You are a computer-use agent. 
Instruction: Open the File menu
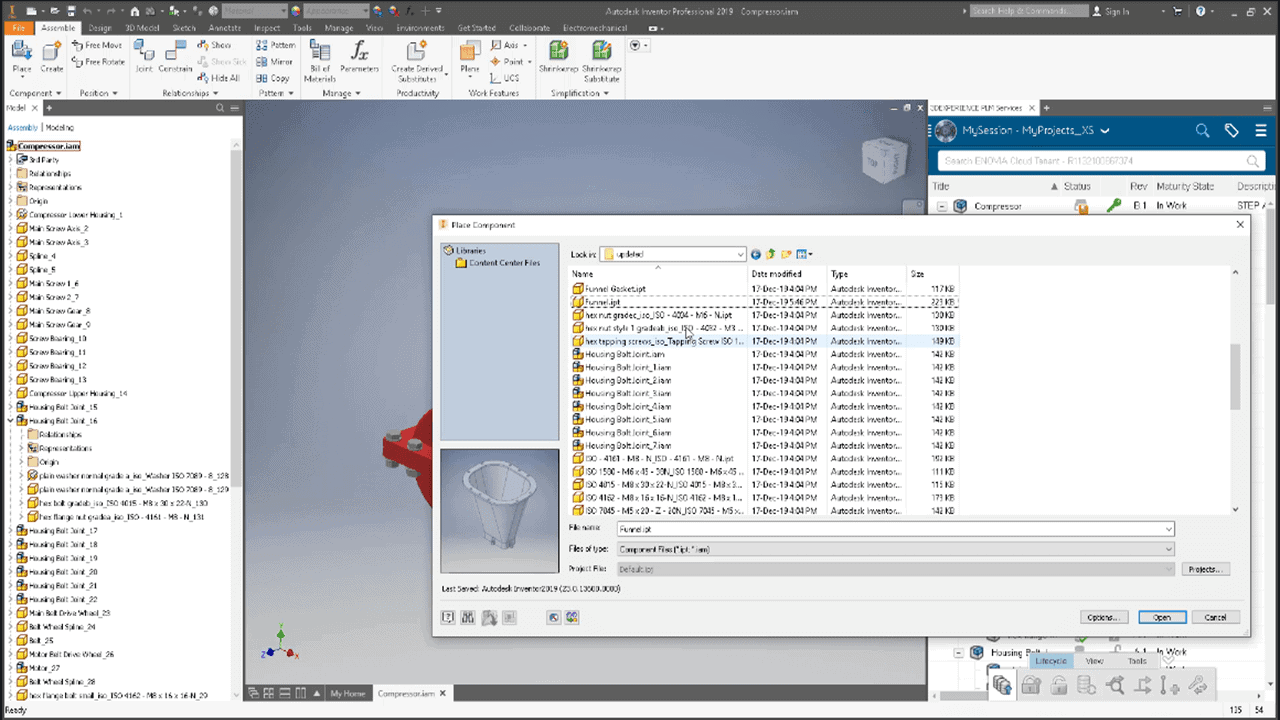tap(19, 28)
